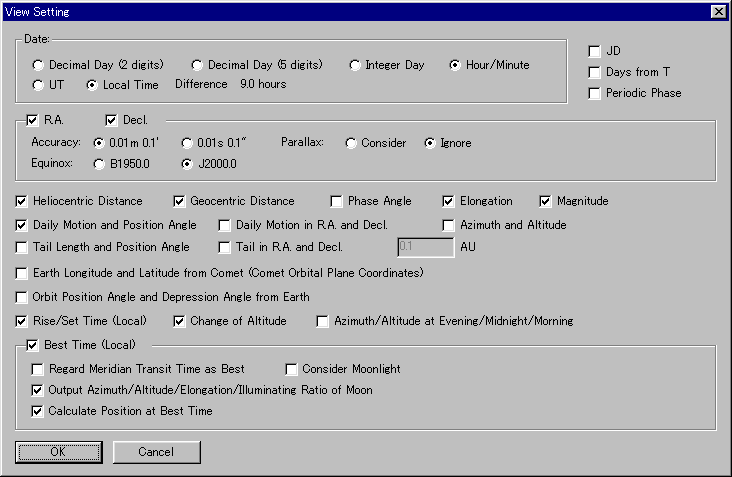Enable Tail Length and Position Angle
732x477 pixels.
(x=23, y=247)
